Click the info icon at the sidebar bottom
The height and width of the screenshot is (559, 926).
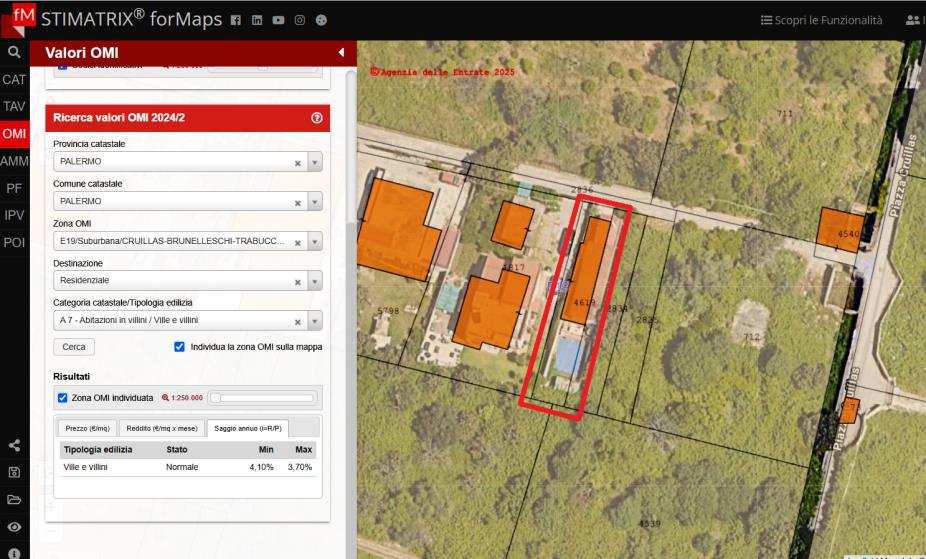14,552
